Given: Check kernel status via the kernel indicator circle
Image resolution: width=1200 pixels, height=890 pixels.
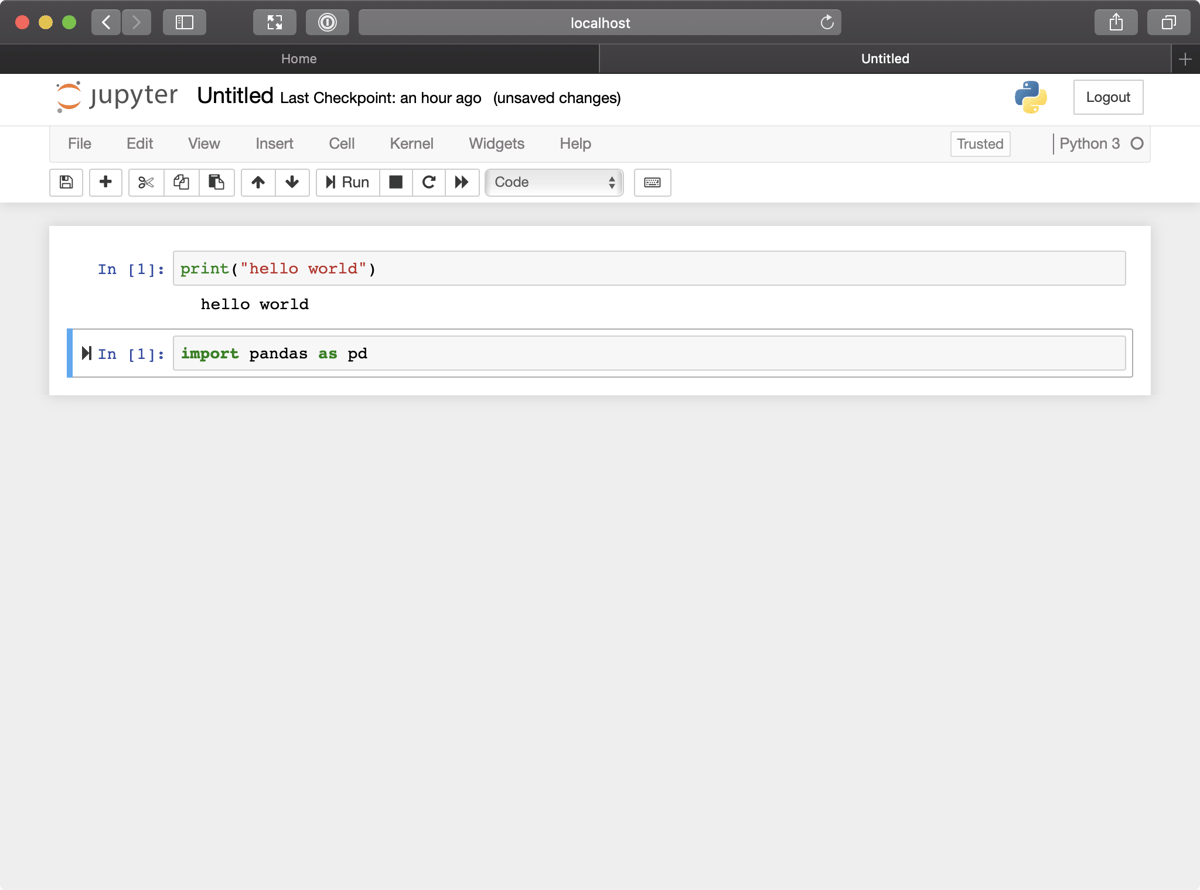Looking at the screenshot, I should (1136, 143).
